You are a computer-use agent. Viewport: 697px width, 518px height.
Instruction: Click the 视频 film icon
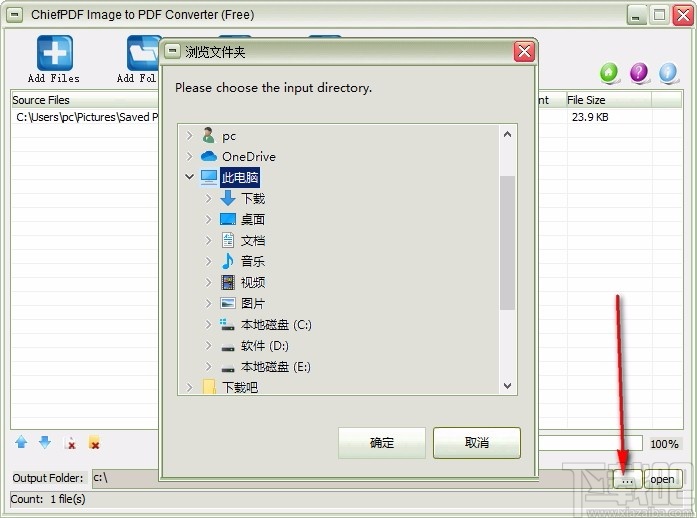tap(228, 282)
